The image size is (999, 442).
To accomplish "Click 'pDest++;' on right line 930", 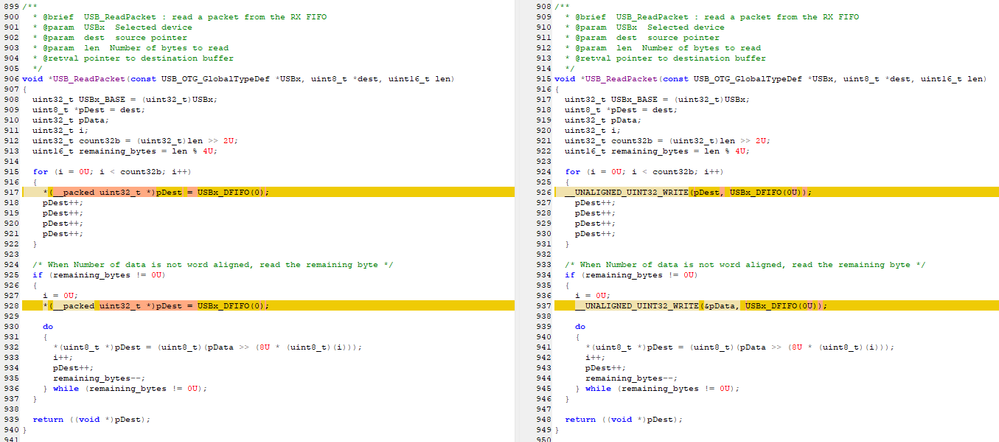I will pyautogui.click(x=596, y=234).
